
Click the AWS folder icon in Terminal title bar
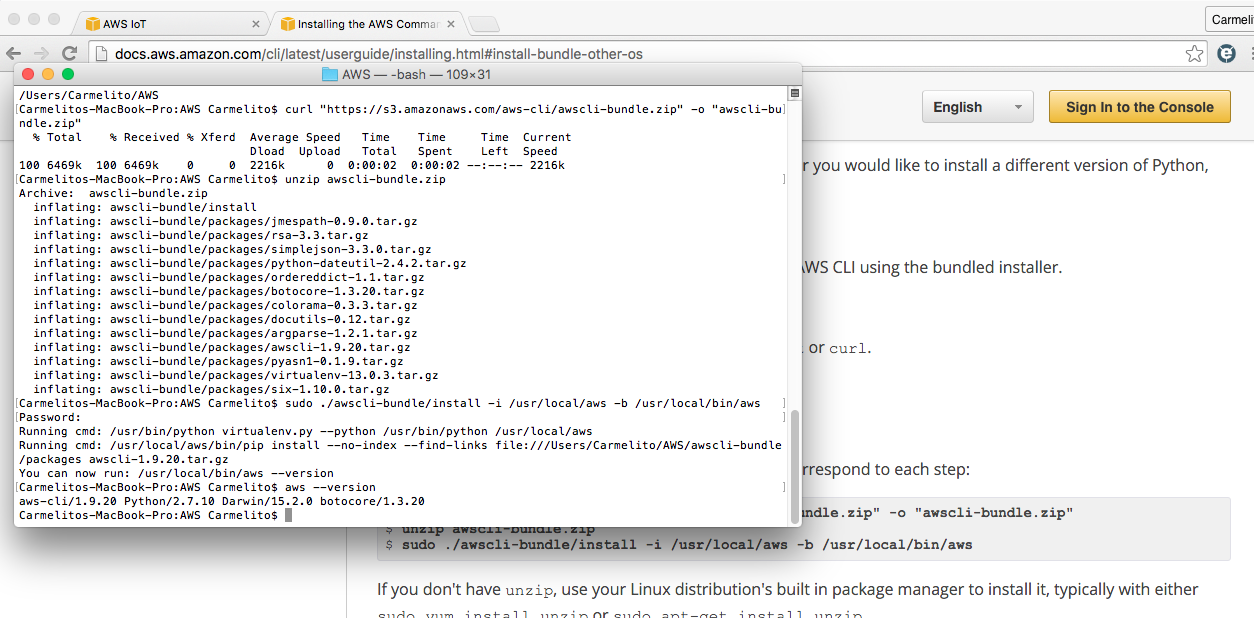[329, 75]
